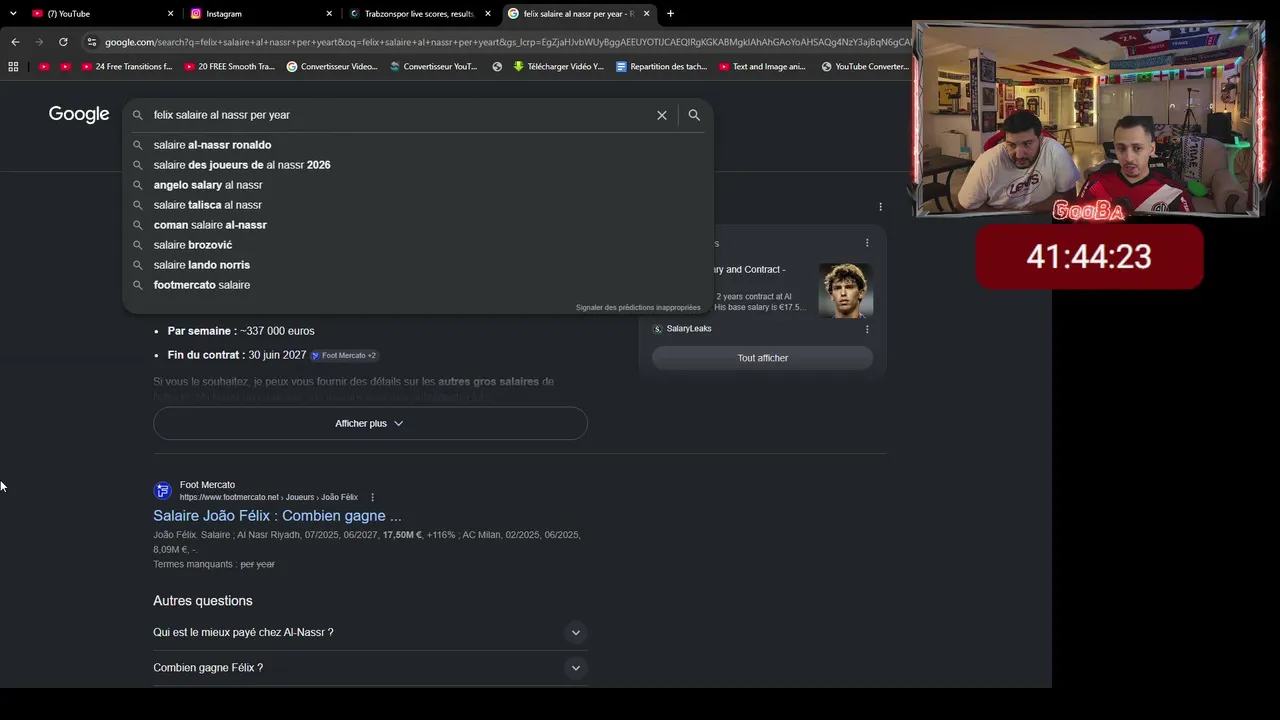Viewport: 1280px width, 720px height.
Task: Click the 'Par semaine : ~337 000 euros' line
Action: coord(241,331)
